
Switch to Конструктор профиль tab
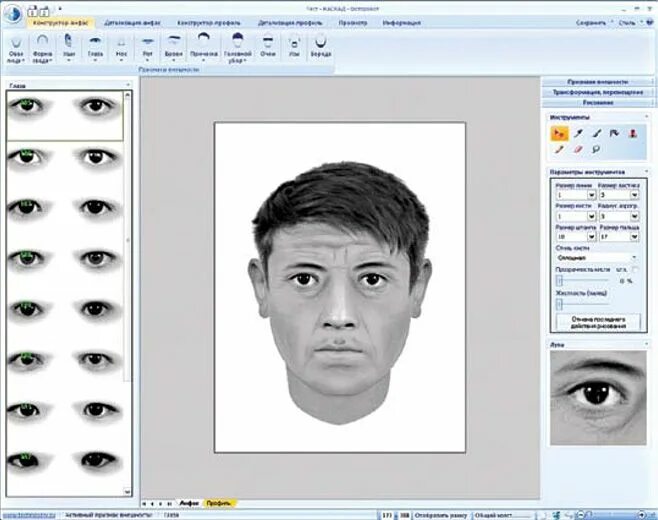(x=209, y=23)
